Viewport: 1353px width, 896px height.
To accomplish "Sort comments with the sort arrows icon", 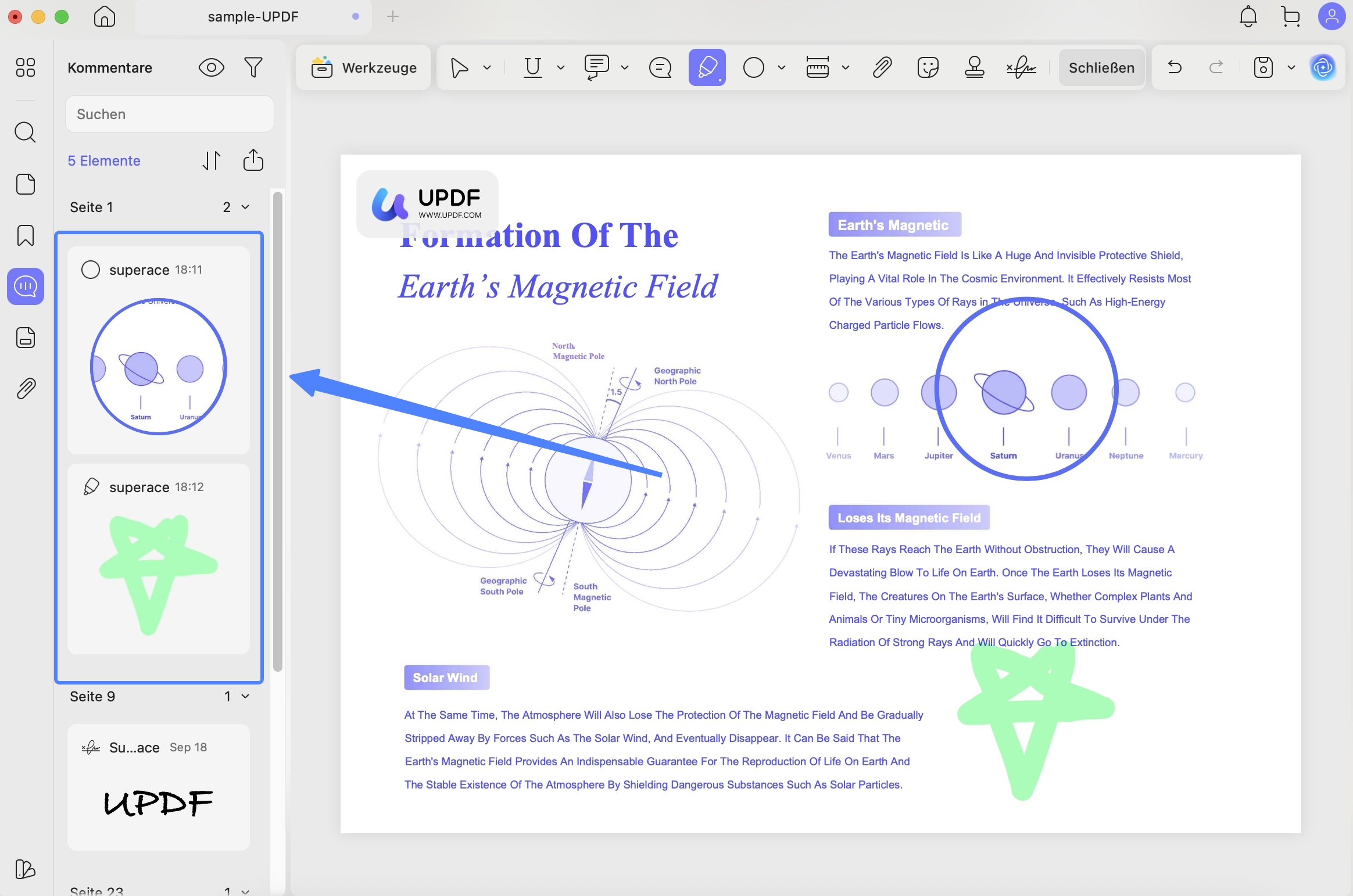I will click(x=212, y=160).
